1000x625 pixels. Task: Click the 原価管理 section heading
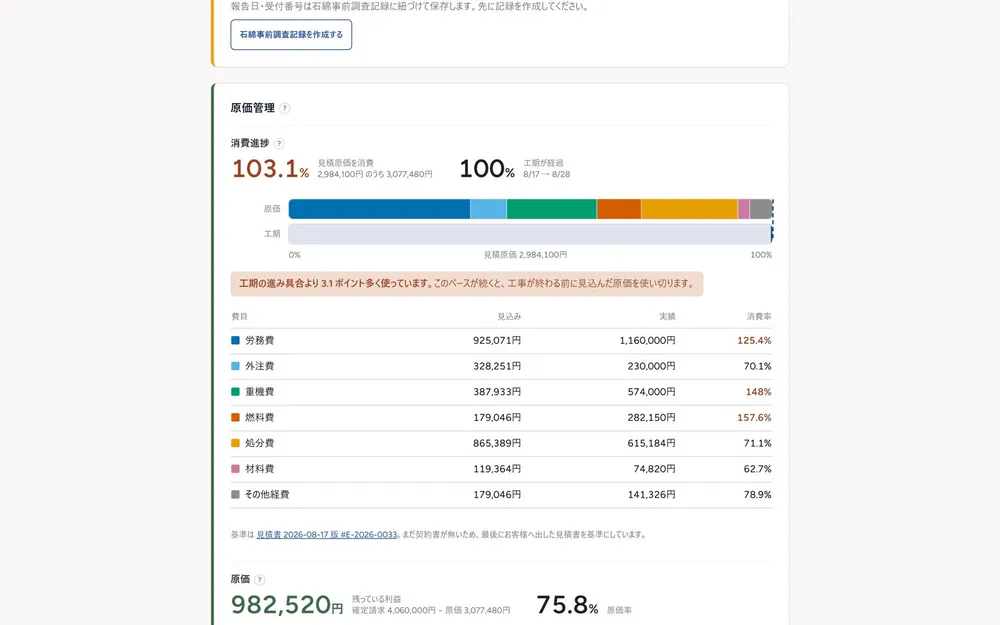point(253,108)
